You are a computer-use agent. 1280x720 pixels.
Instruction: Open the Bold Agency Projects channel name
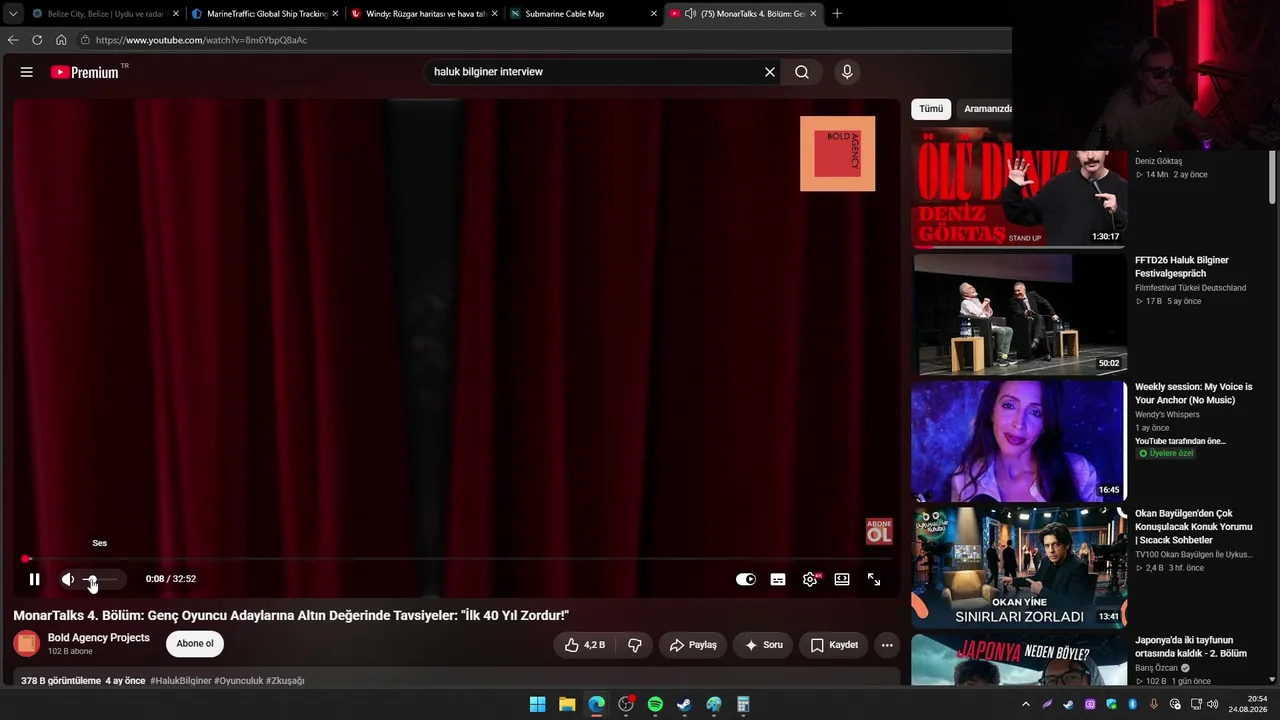(x=99, y=638)
